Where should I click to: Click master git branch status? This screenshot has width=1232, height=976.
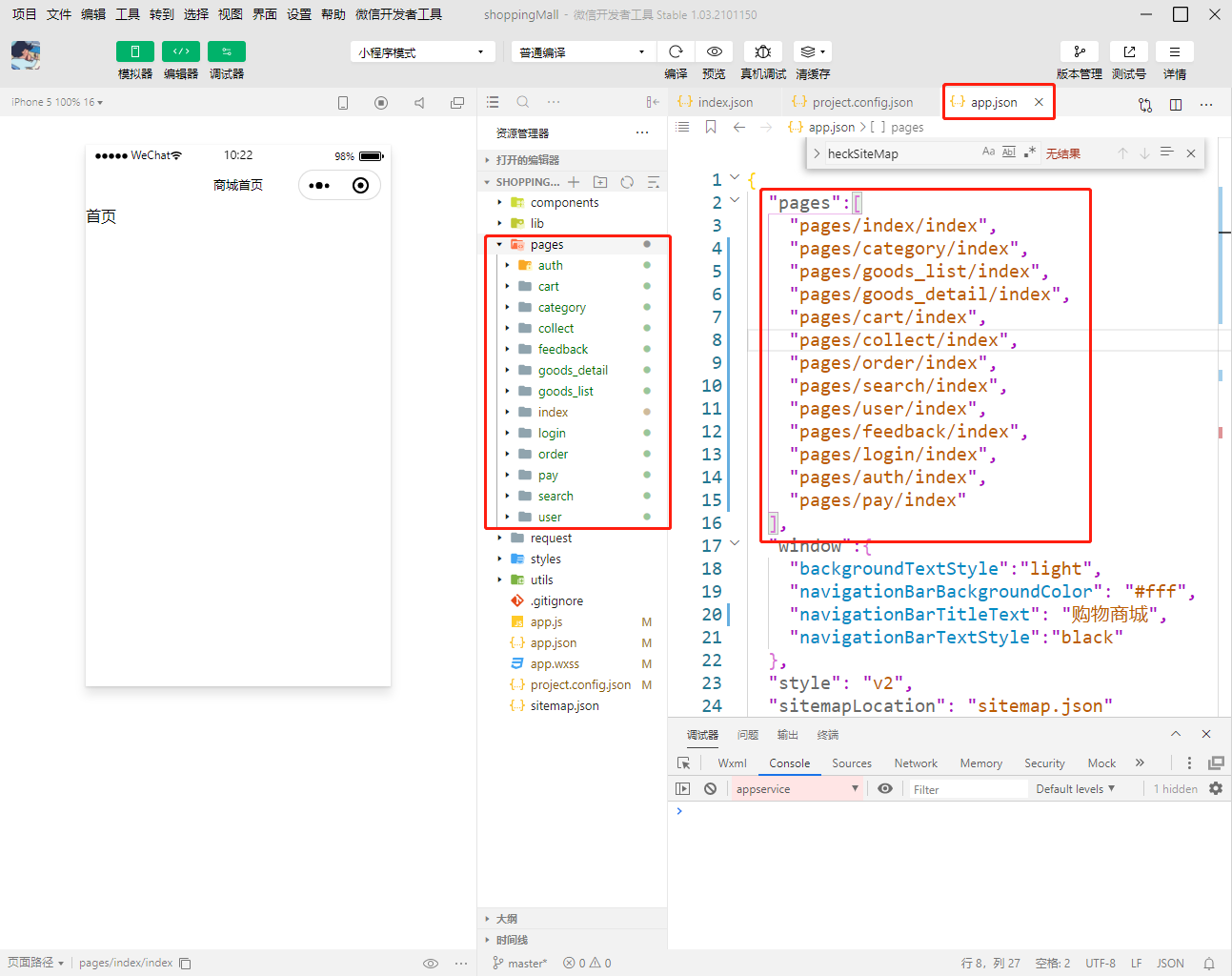coord(520,963)
